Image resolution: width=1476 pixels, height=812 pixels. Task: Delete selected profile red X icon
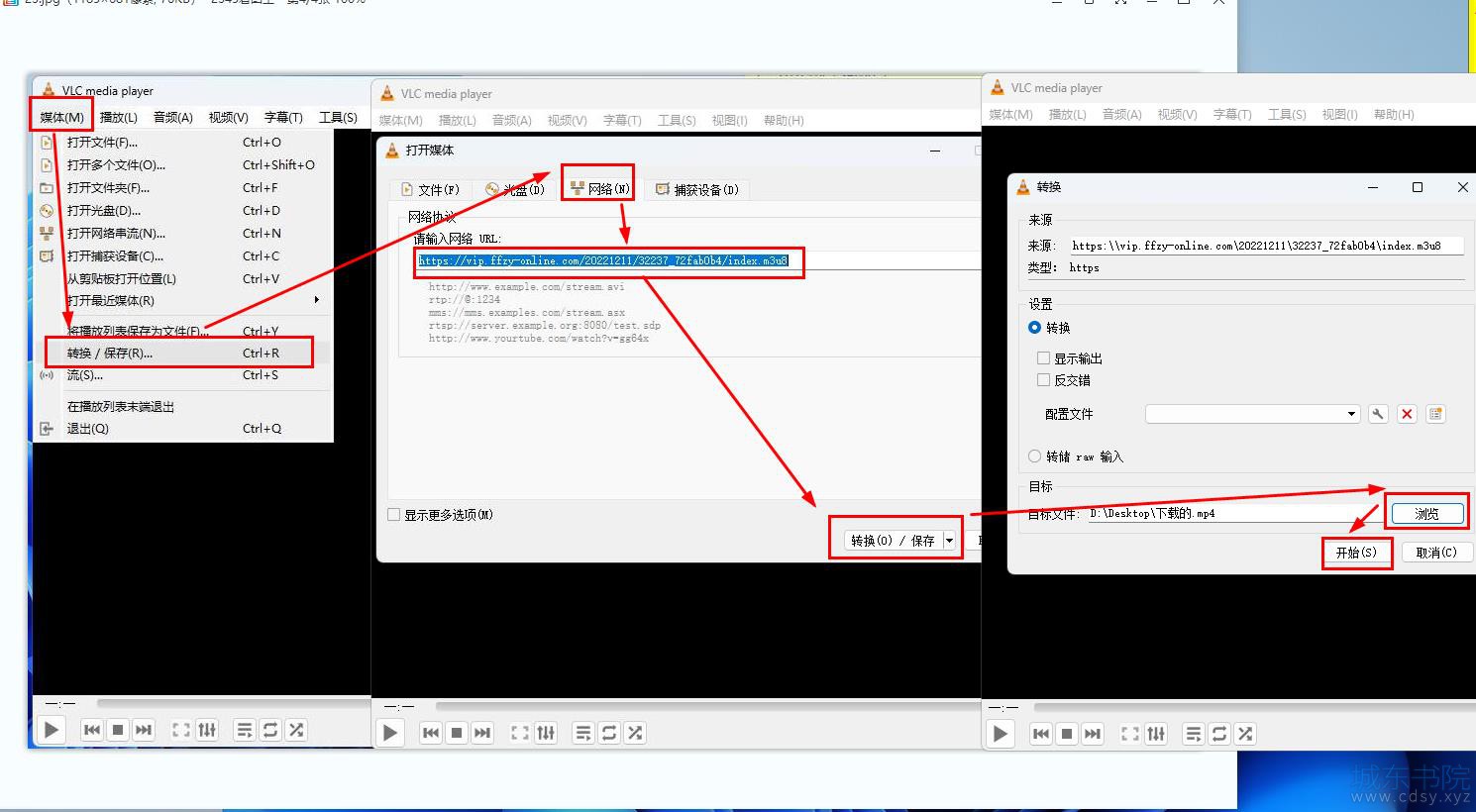pyautogui.click(x=1407, y=414)
